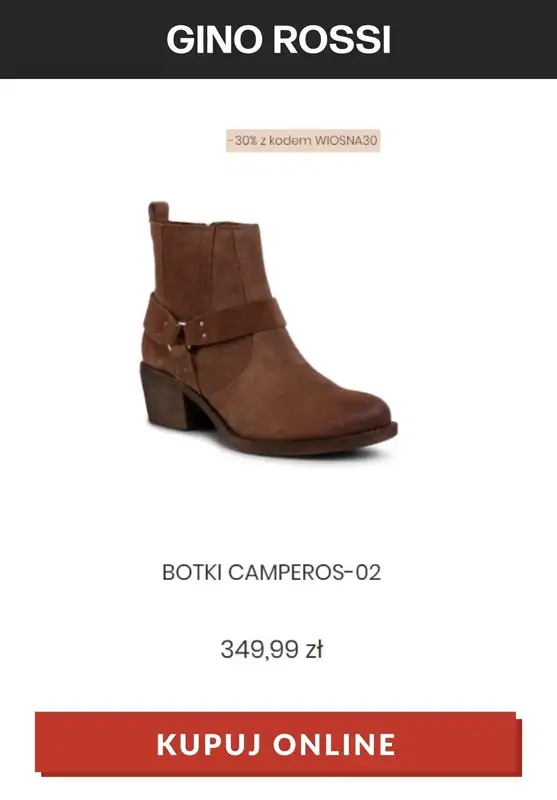This screenshot has width=557, height=800.
Task: Click the block heel of the boot
Action: point(163,395)
